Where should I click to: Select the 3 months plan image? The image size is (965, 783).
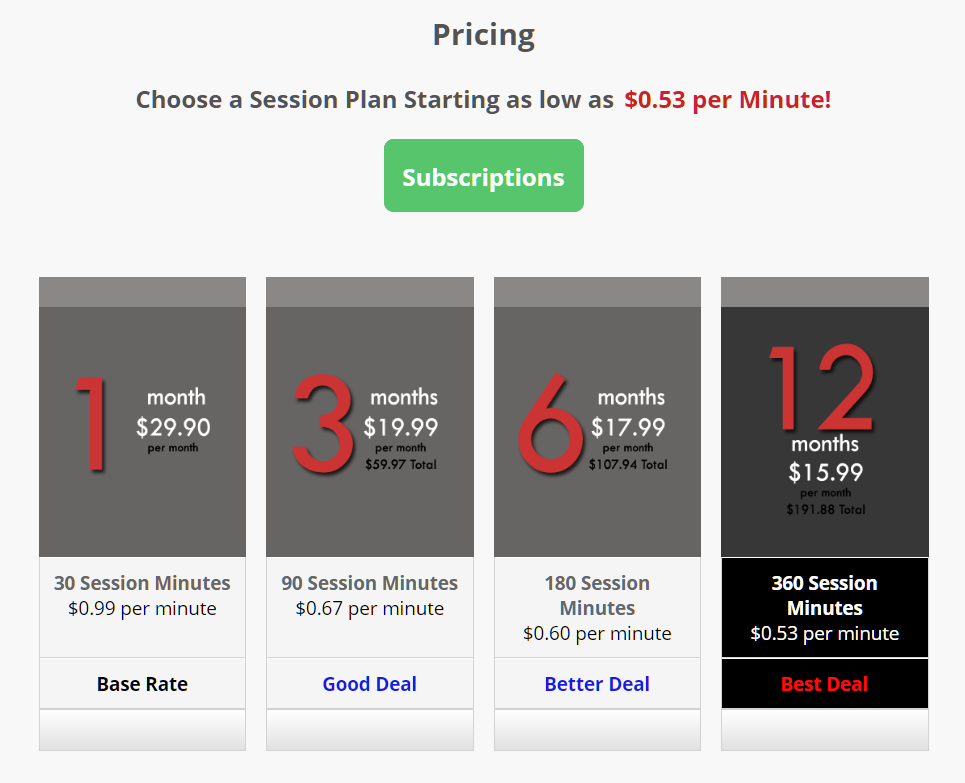(370, 417)
